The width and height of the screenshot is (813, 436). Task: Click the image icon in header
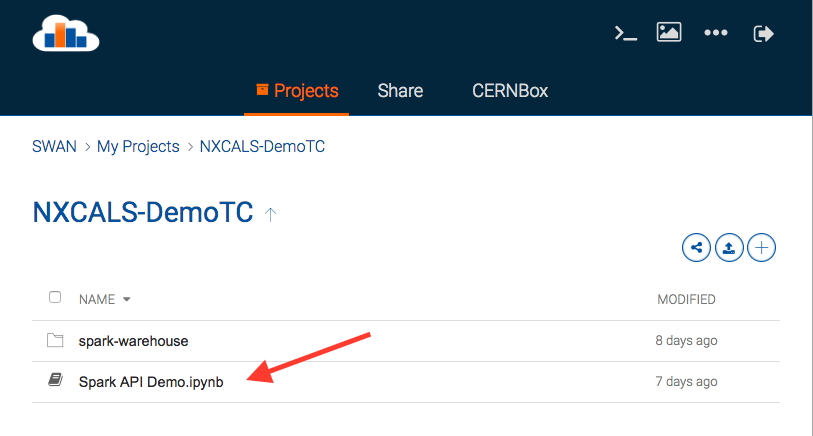pyautogui.click(x=669, y=32)
